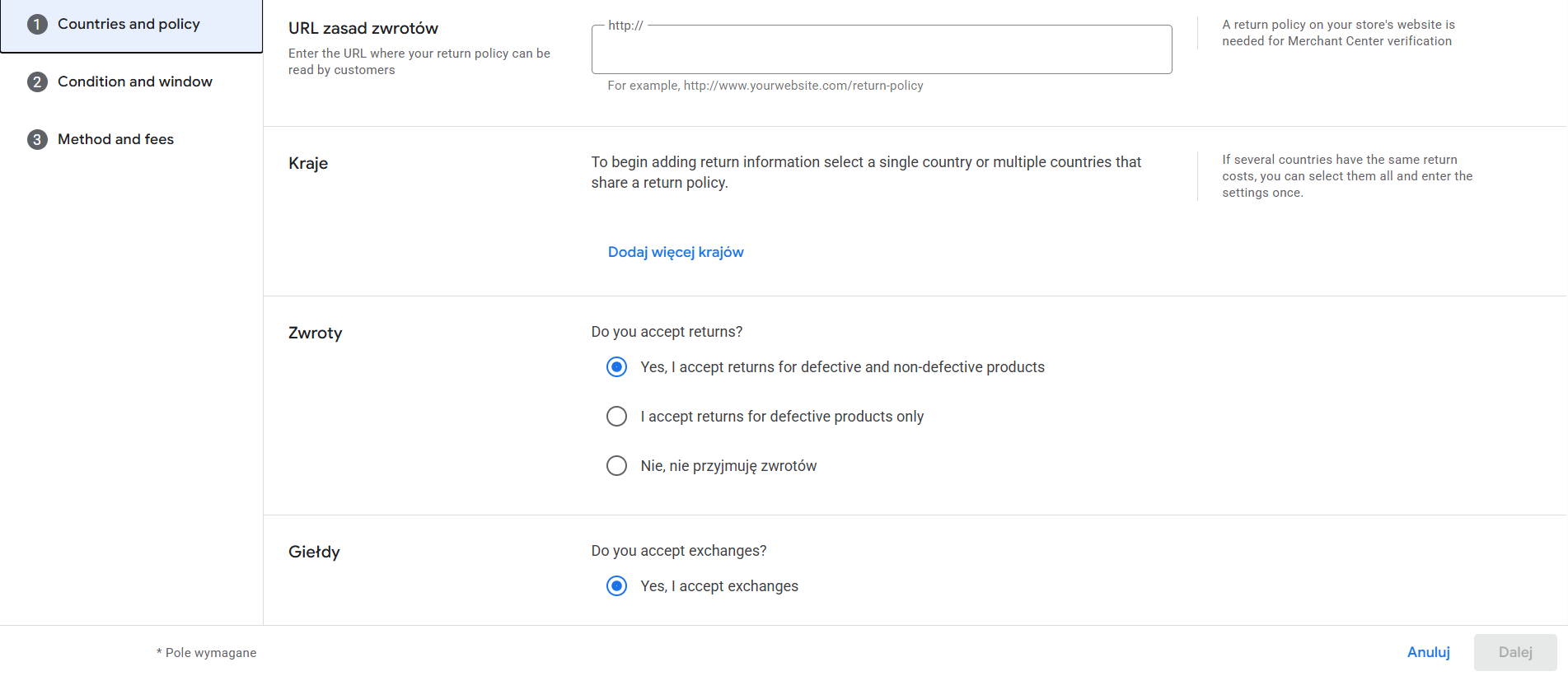The height and width of the screenshot is (676, 1568).
Task: Cancel with the Anuluj button
Action: click(x=1428, y=652)
